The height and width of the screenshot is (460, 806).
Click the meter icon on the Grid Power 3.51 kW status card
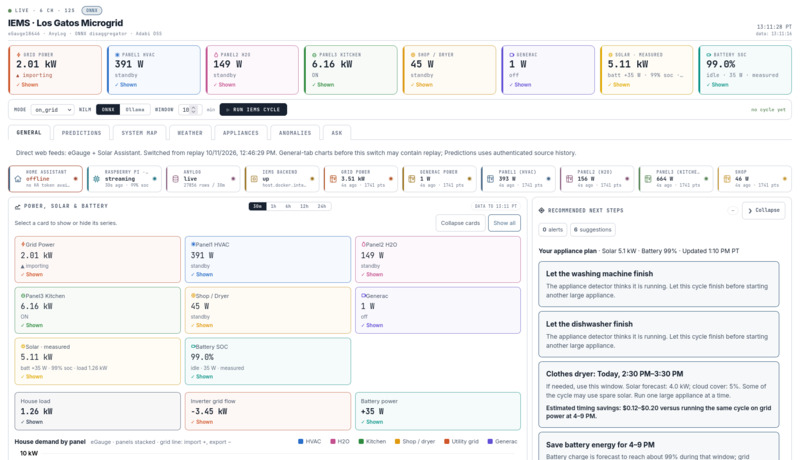333,179
